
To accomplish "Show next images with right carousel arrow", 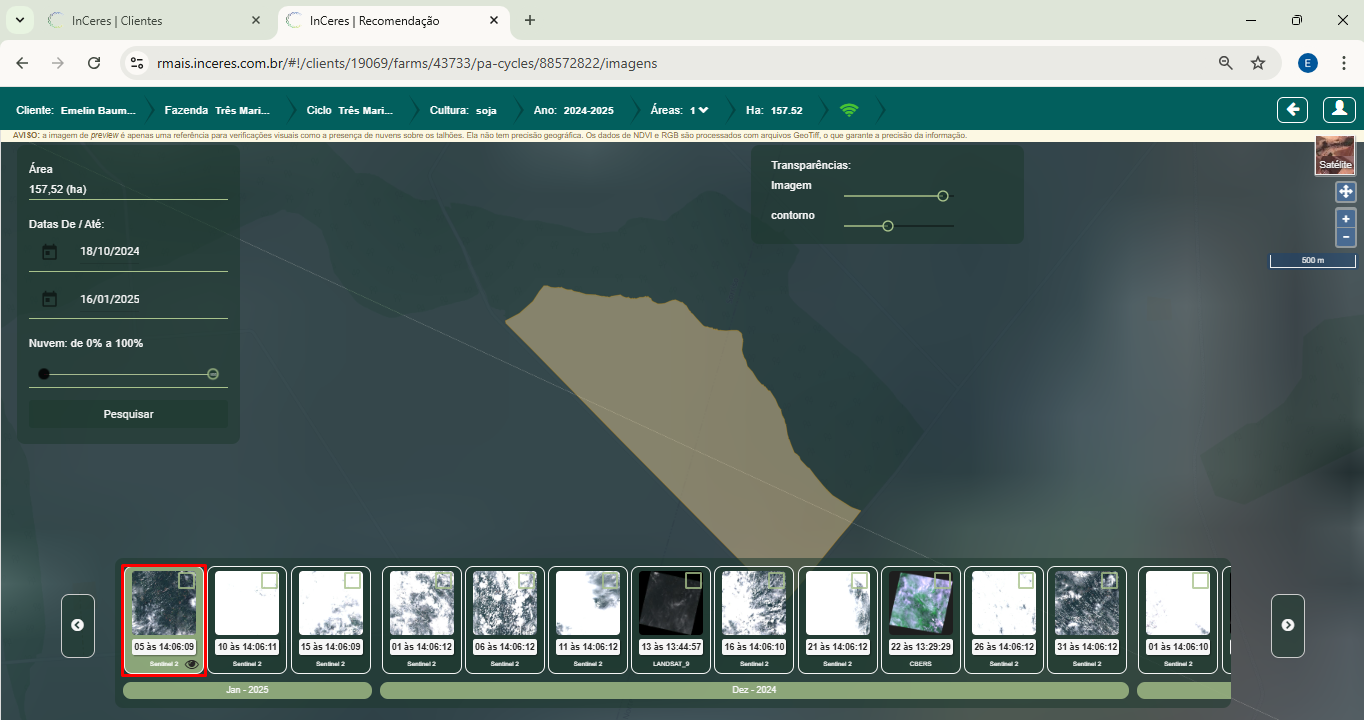I will coord(1288,625).
